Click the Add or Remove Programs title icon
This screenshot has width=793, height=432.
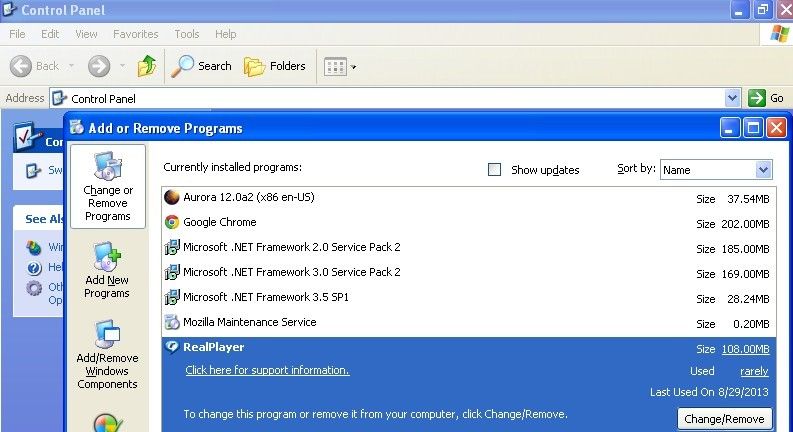(x=77, y=127)
